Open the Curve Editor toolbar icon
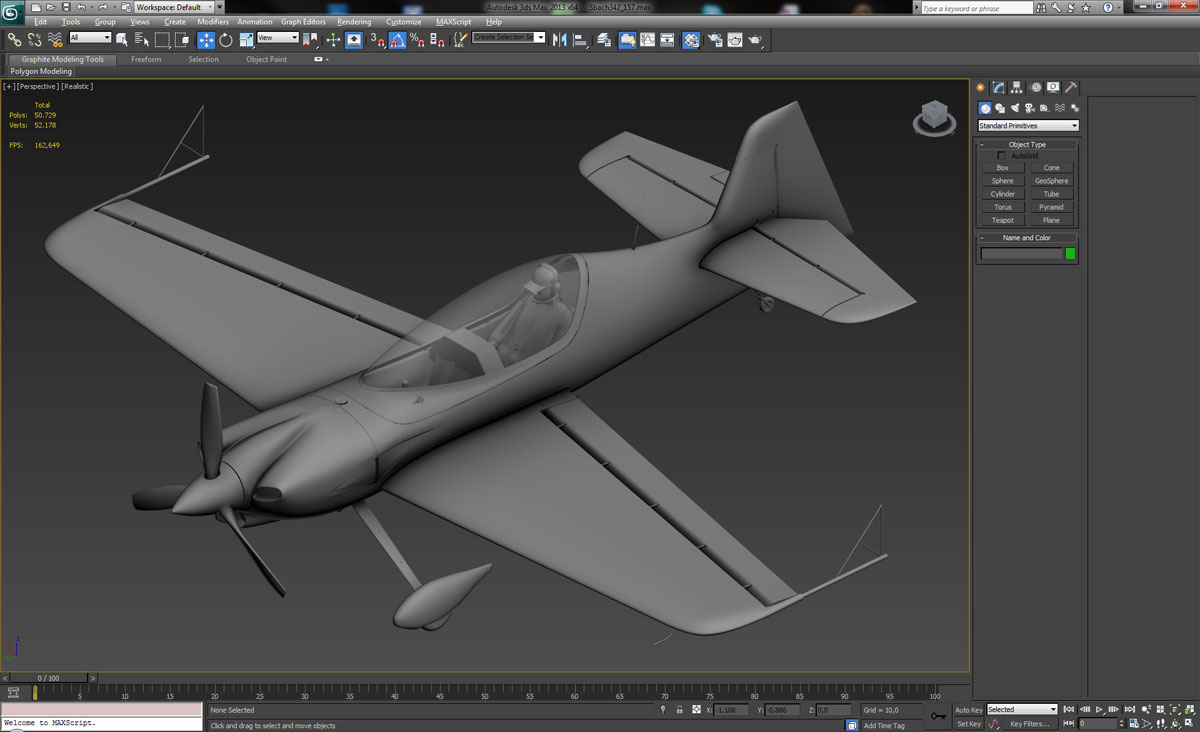The image size is (1200, 732). click(x=647, y=40)
